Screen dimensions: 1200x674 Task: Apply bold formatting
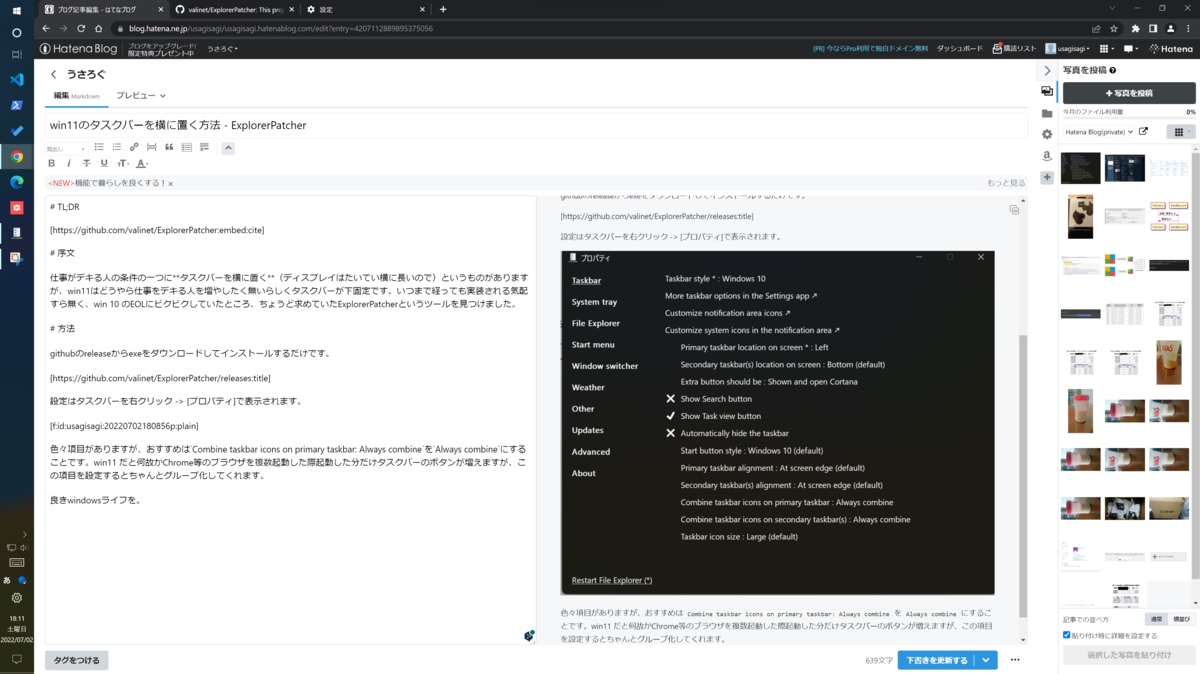[x=52, y=163]
